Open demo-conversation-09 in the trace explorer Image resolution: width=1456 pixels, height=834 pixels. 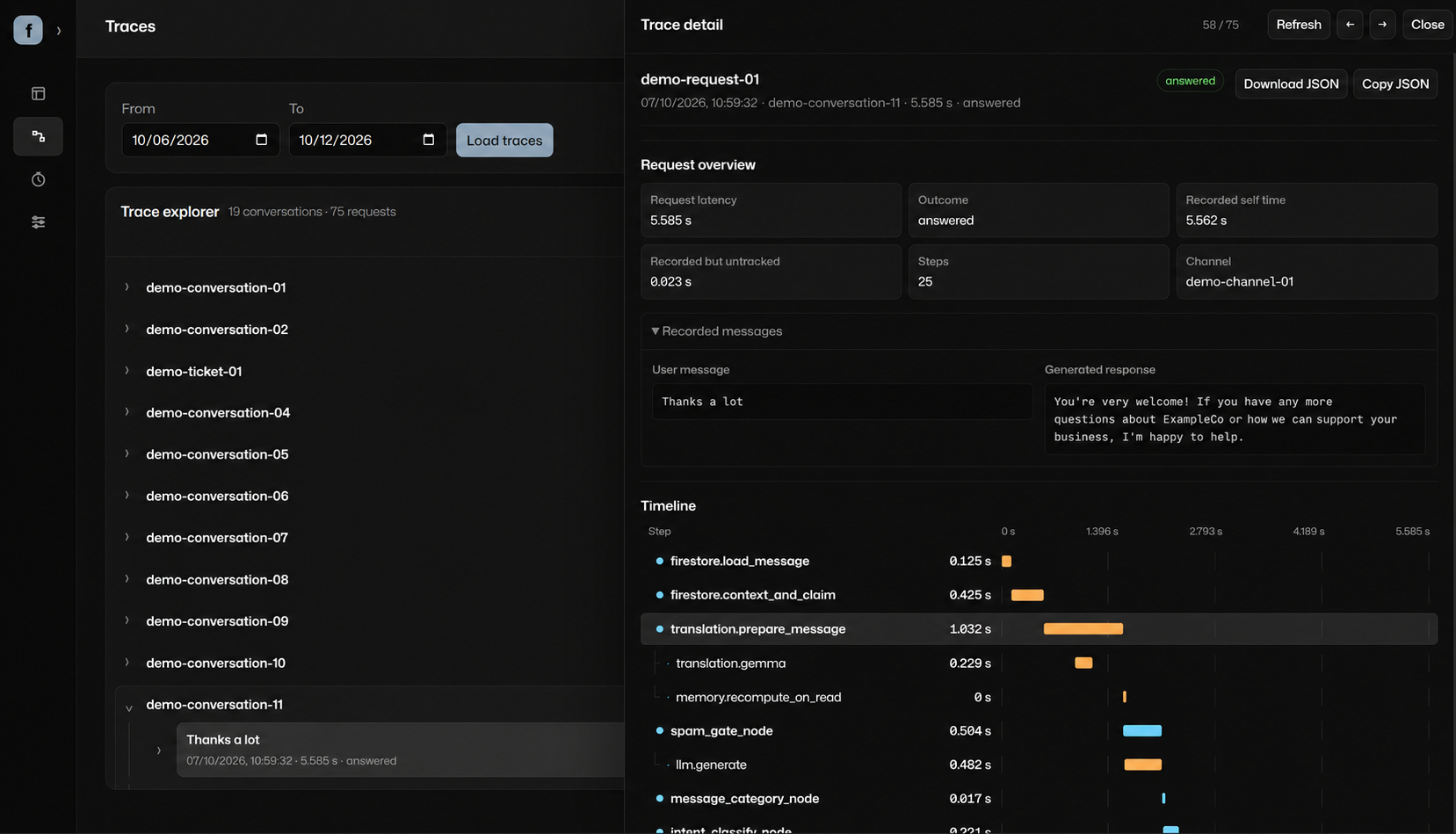217,621
